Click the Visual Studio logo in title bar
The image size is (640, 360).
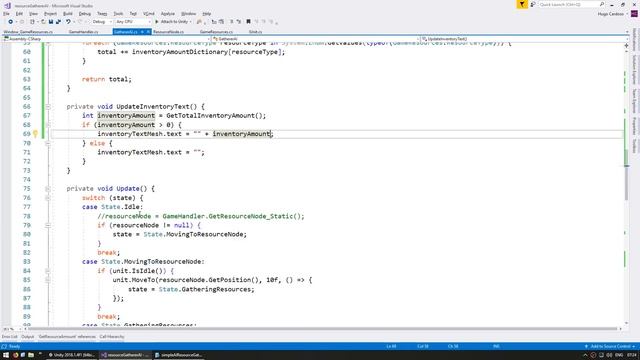[x=7, y=6]
